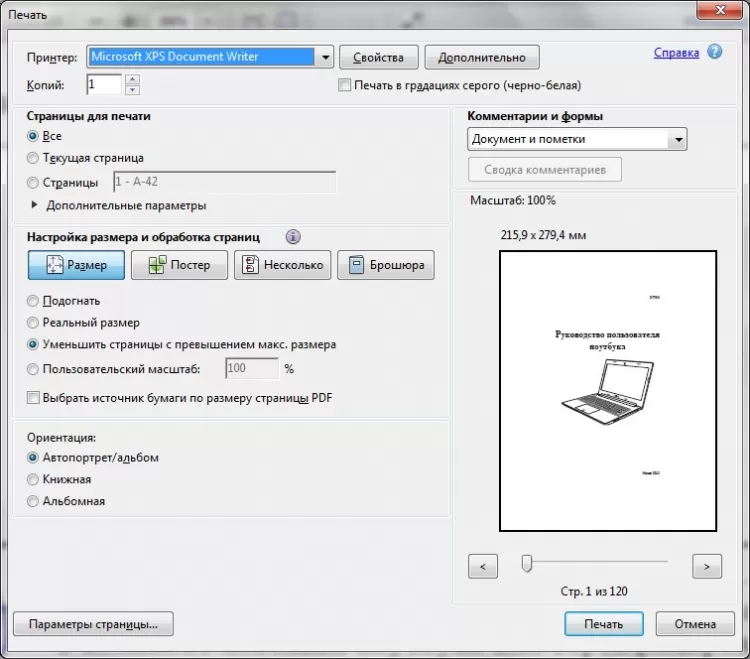Click the info icon beside page sizing heading
Viewport: 750px width, 659px height.
(x=293, y=237)
